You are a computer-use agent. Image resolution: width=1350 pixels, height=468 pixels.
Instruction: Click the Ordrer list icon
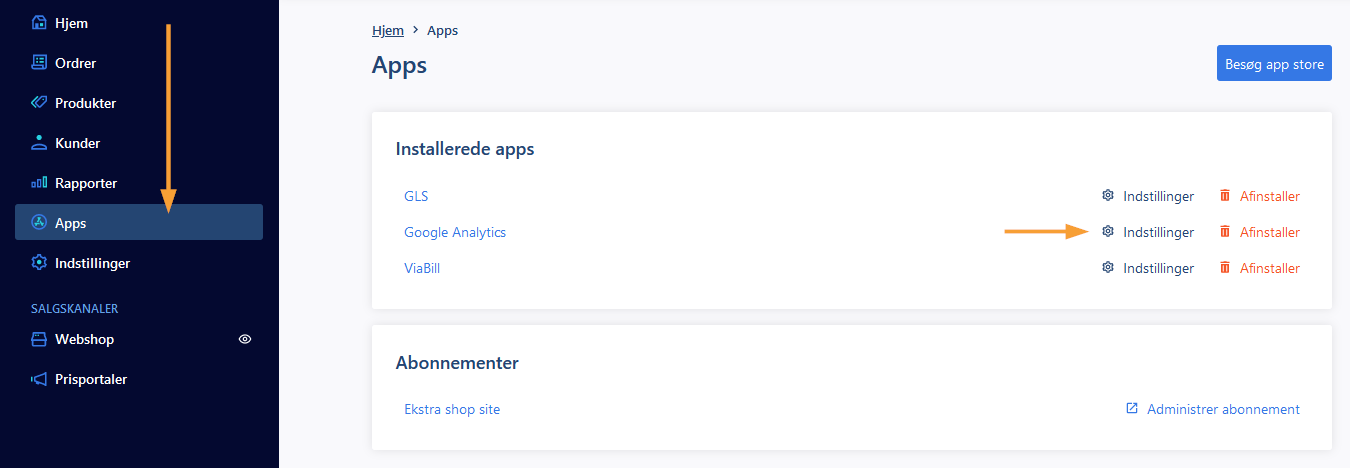click(39, 62)
